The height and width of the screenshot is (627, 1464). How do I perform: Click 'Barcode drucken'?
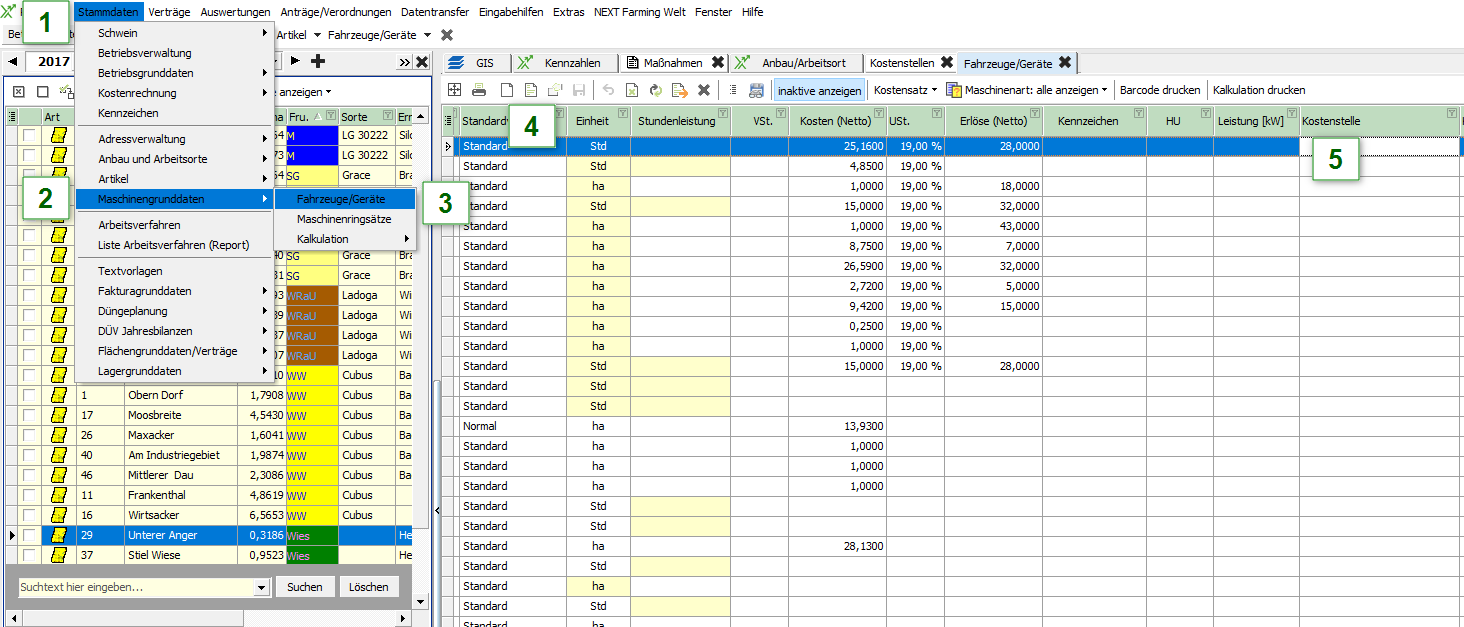tap(1159, 90)
